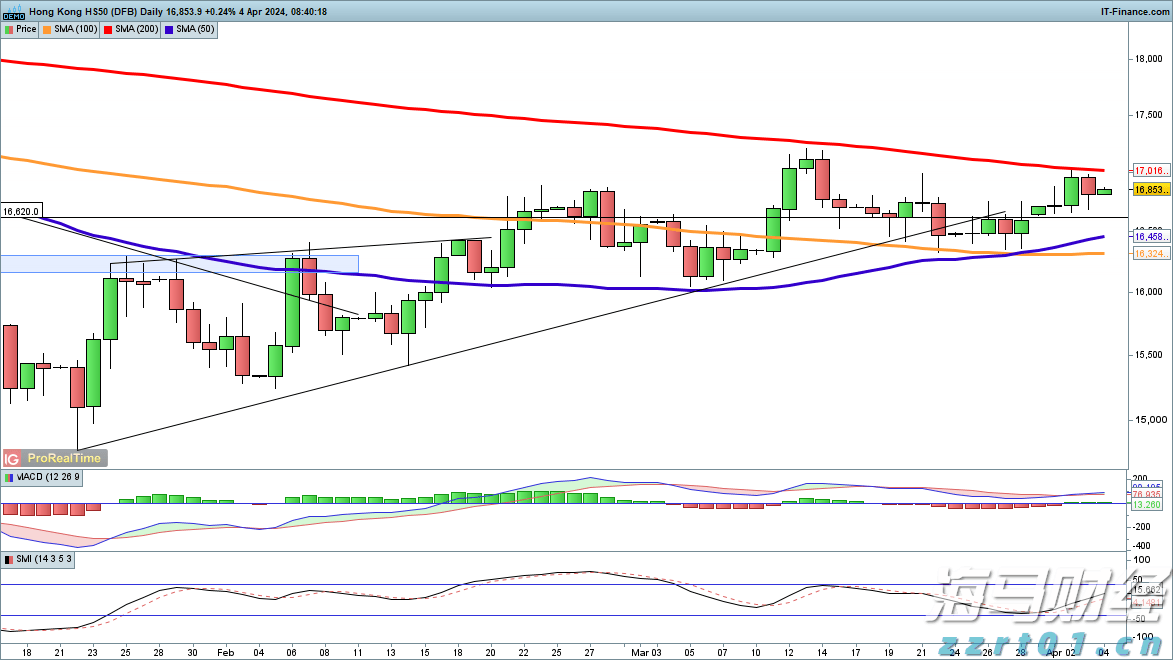
Task: Click the MACD indicator color icon
Action: 8,478
